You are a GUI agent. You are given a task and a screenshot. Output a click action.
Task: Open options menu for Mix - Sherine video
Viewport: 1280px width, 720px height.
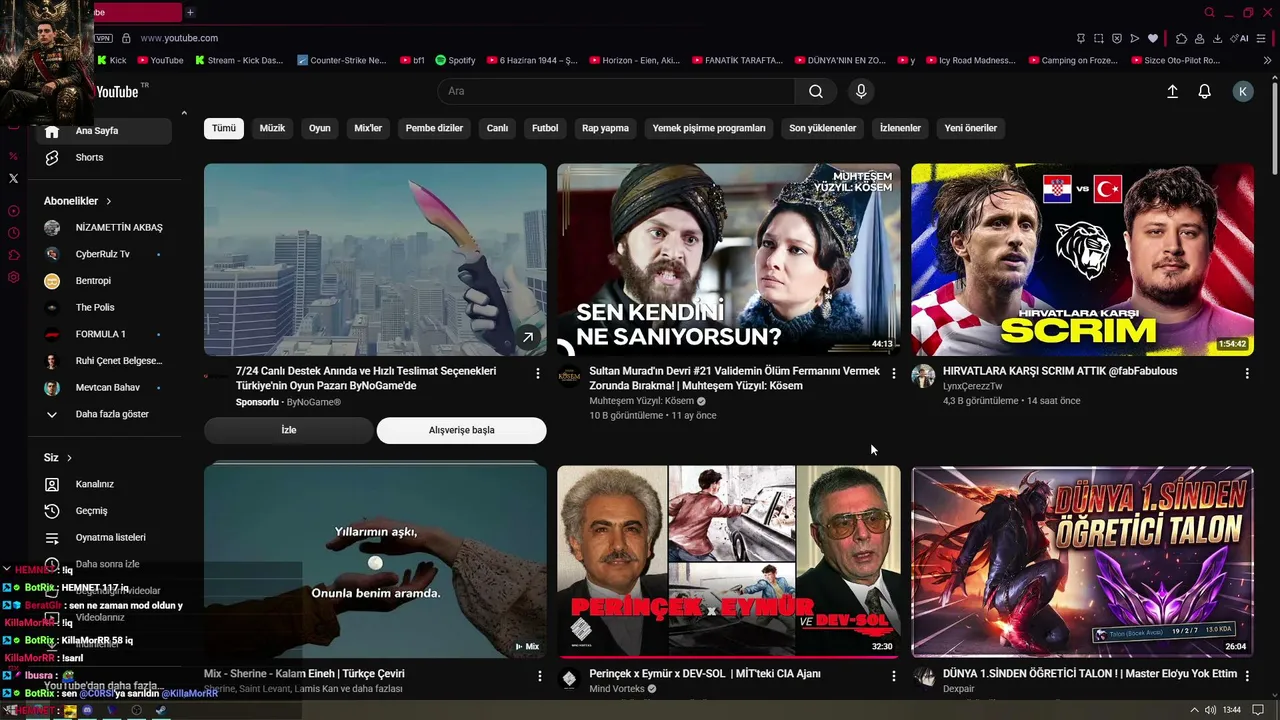(539, 676)
